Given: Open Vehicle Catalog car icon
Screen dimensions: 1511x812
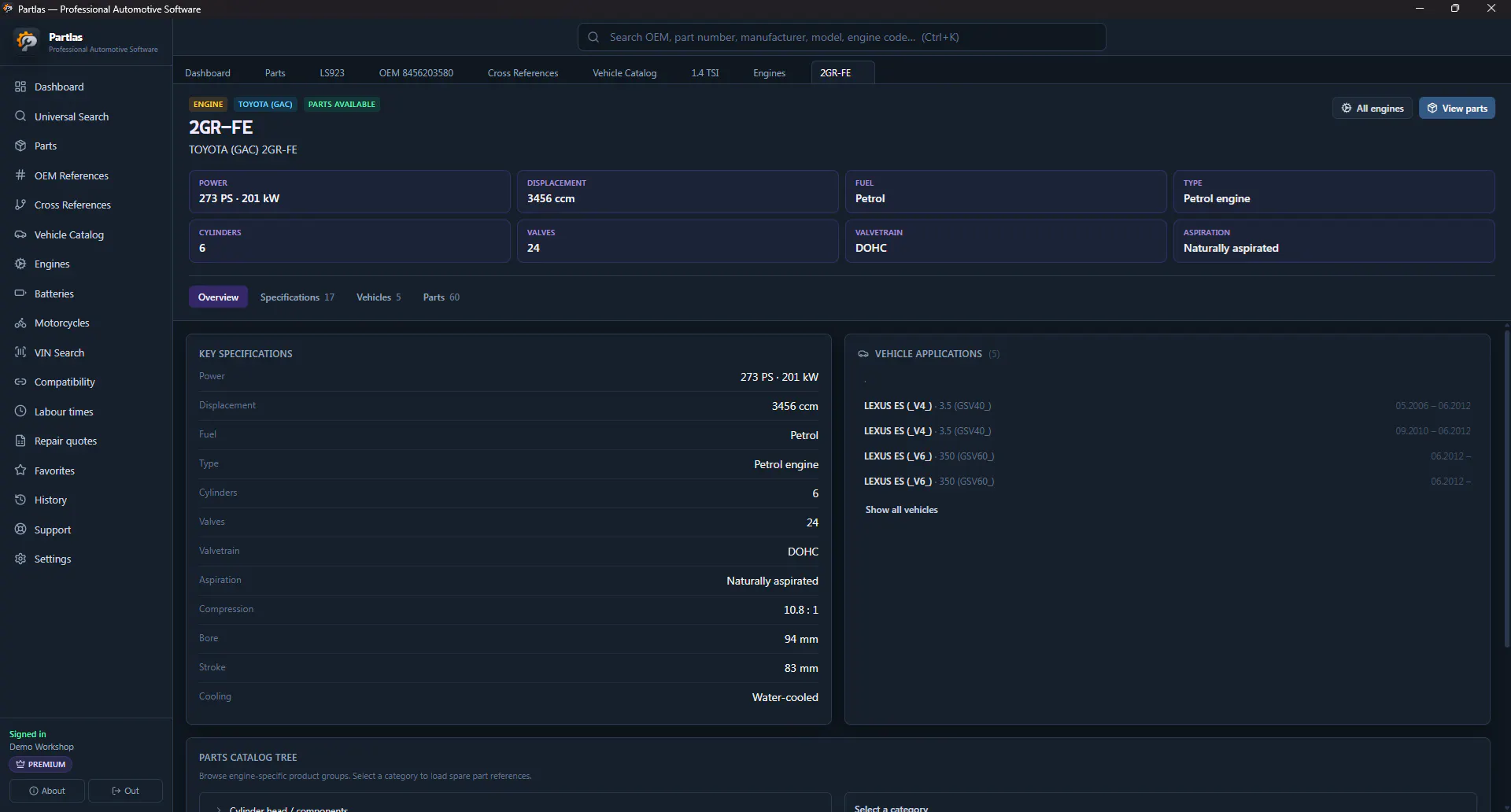Looking at the screenshot, I should [x=20, y=234].
